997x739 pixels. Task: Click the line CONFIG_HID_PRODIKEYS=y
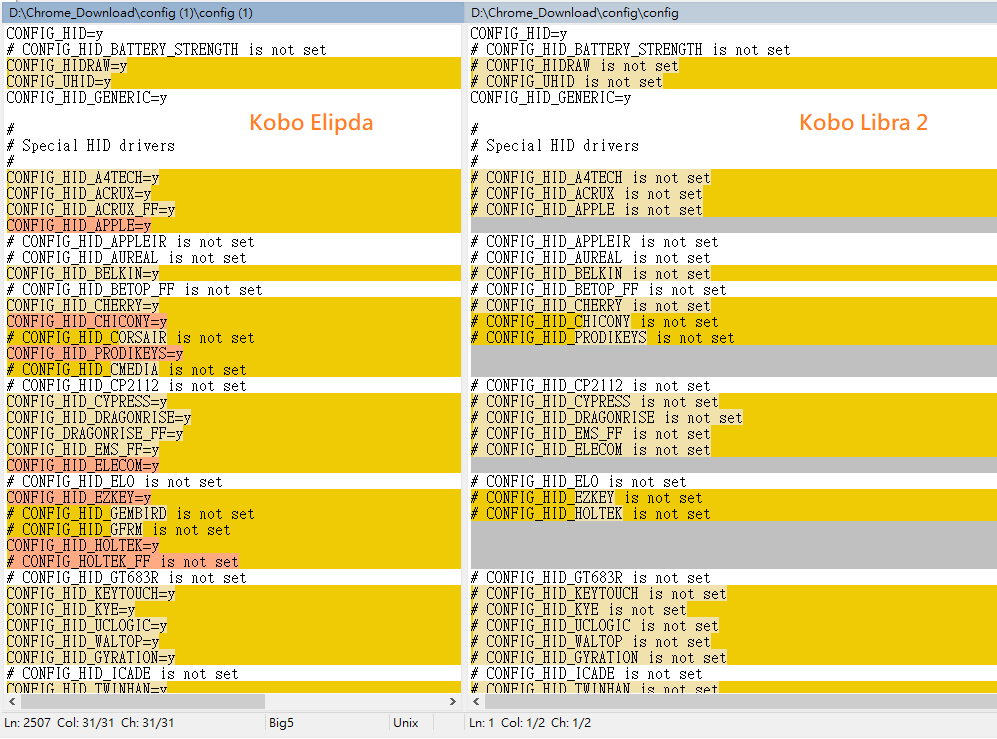pos(95,354)
